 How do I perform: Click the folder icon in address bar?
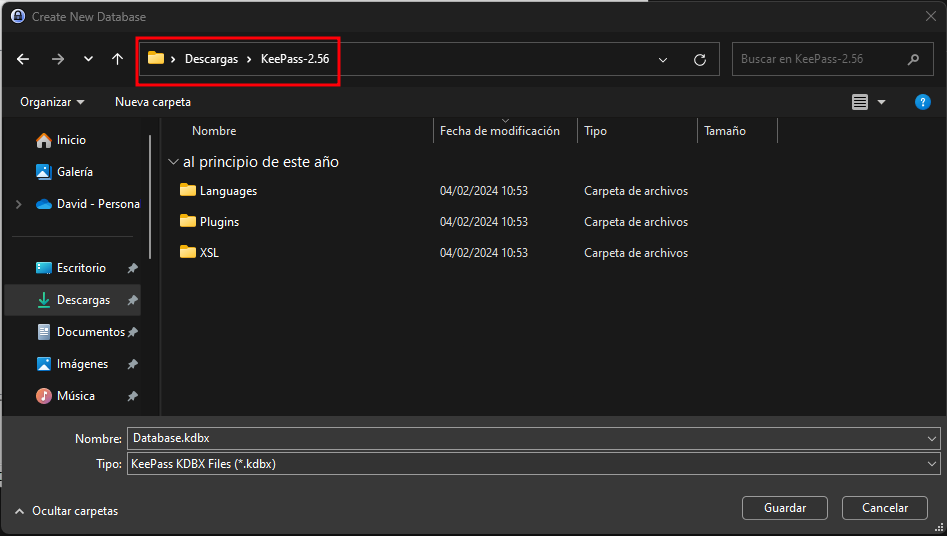156,58
